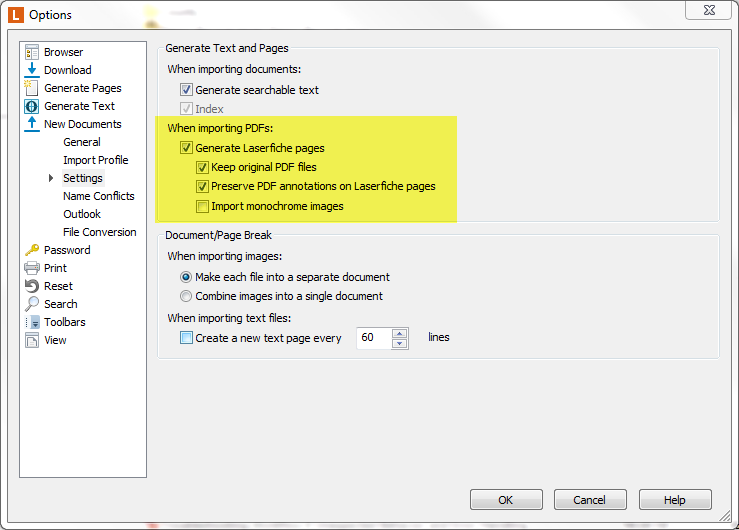Click the lines number field showing 60
Viewport: 739px width, 530px height.
point(374,338)
